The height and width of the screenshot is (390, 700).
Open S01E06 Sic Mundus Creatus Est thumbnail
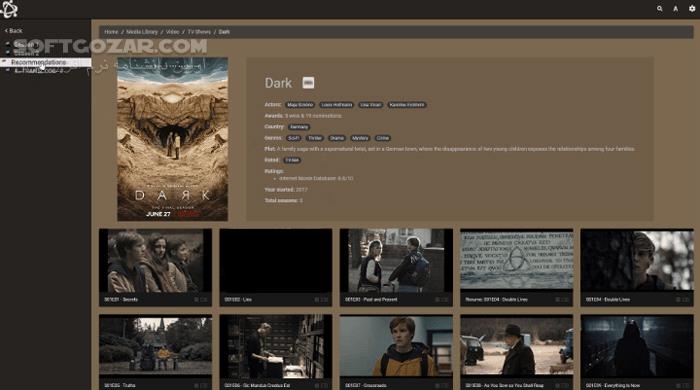(275, 347)
